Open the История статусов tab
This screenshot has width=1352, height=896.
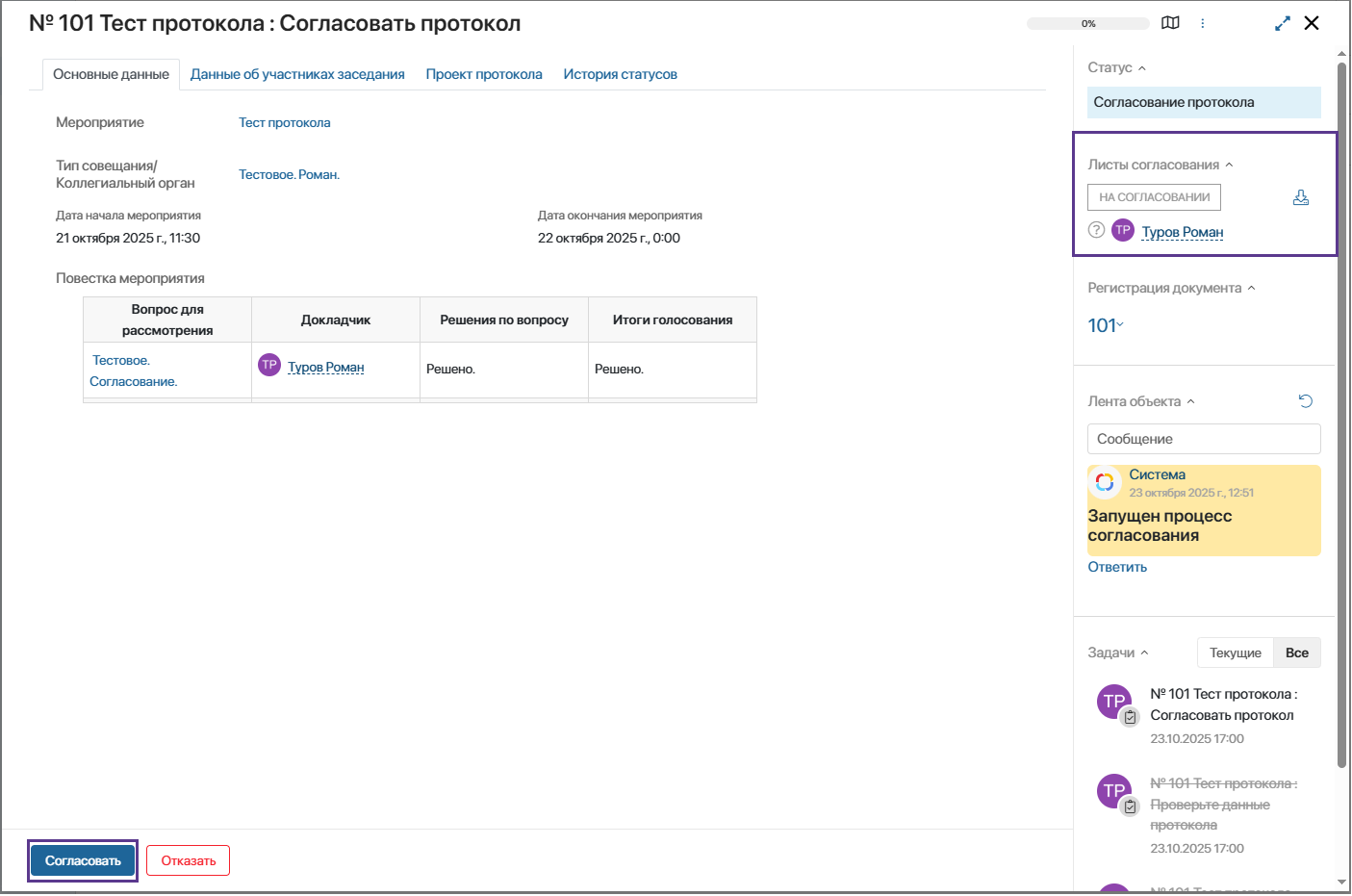click(x=620, y=74)
